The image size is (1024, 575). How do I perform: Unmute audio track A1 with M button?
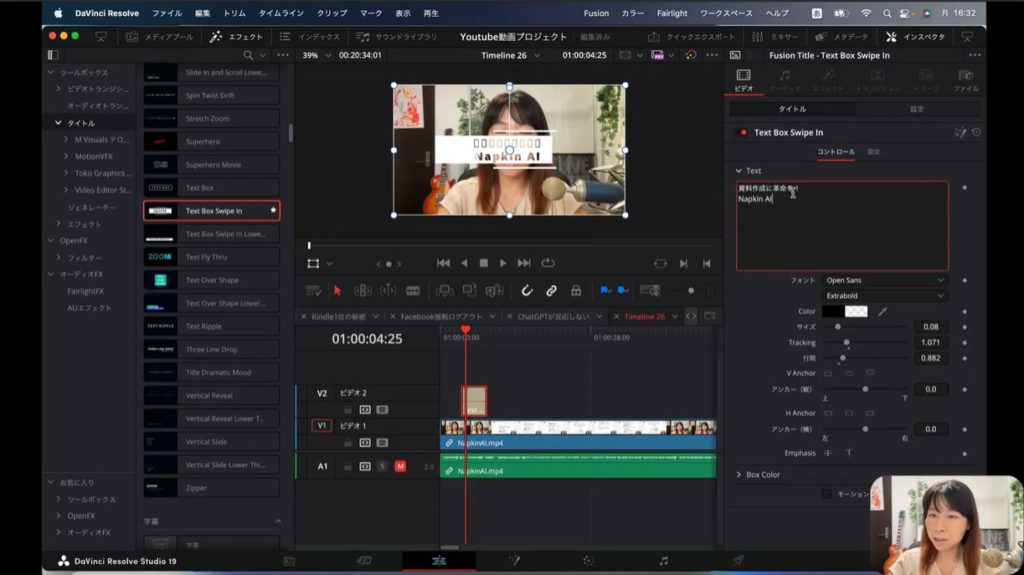400,466
